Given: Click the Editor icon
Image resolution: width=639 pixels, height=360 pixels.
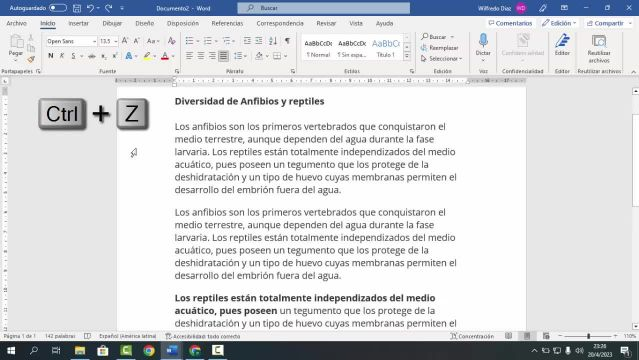Looking at the screenshot, I should (x=562, y=41).
